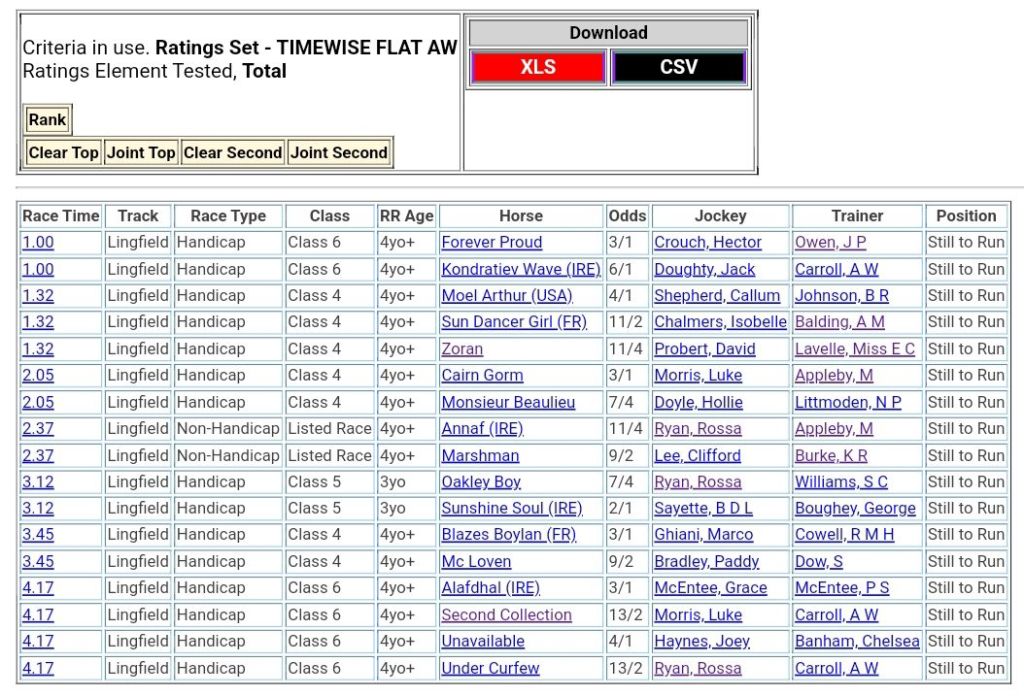Image resolution: width=1024 pixels, height=696 pixels.
Task: Choose the Joint Second filter
Action: click(339, 153)
